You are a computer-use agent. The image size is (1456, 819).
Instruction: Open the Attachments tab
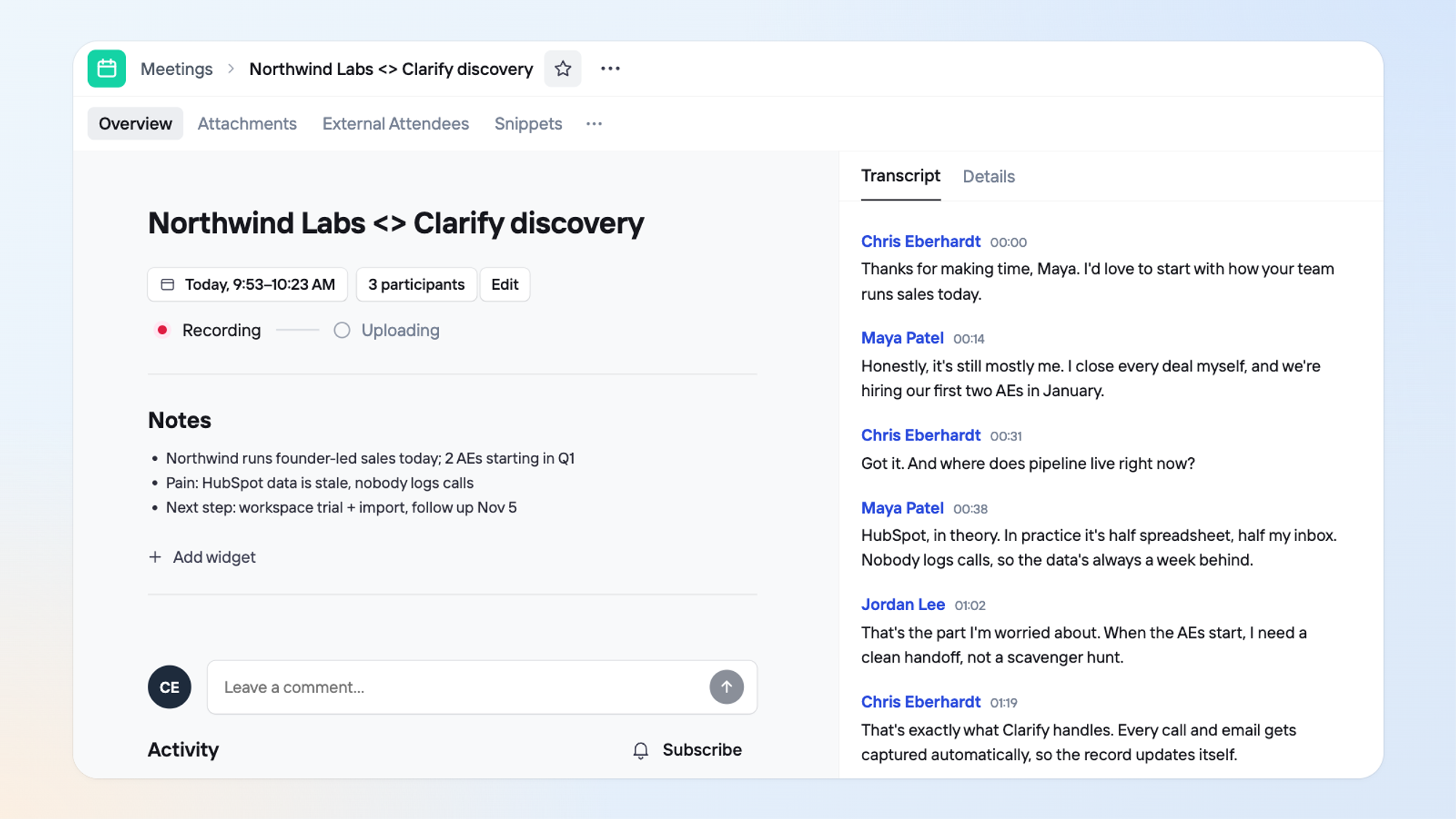(x=247, y=124)
